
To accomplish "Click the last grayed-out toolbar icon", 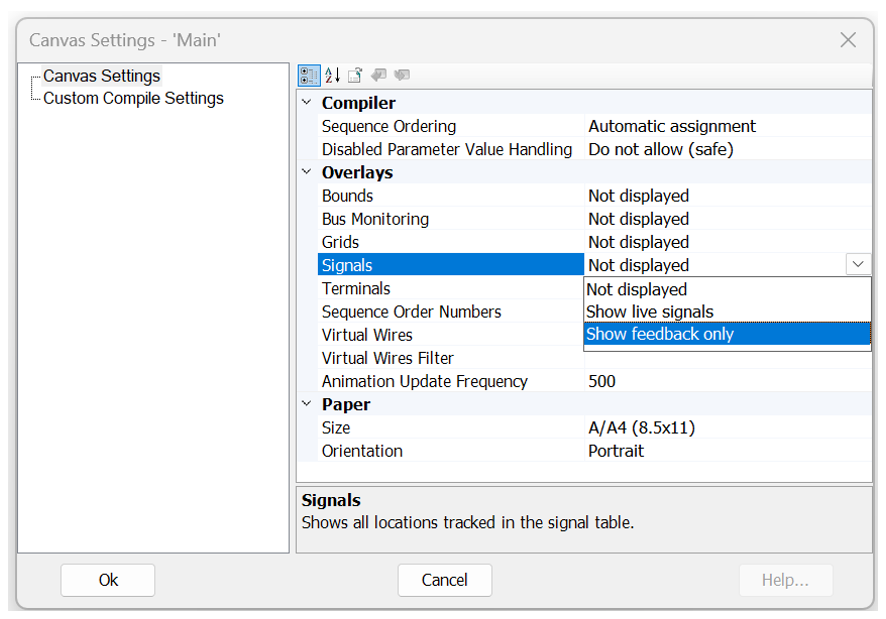I will point(402,76).
